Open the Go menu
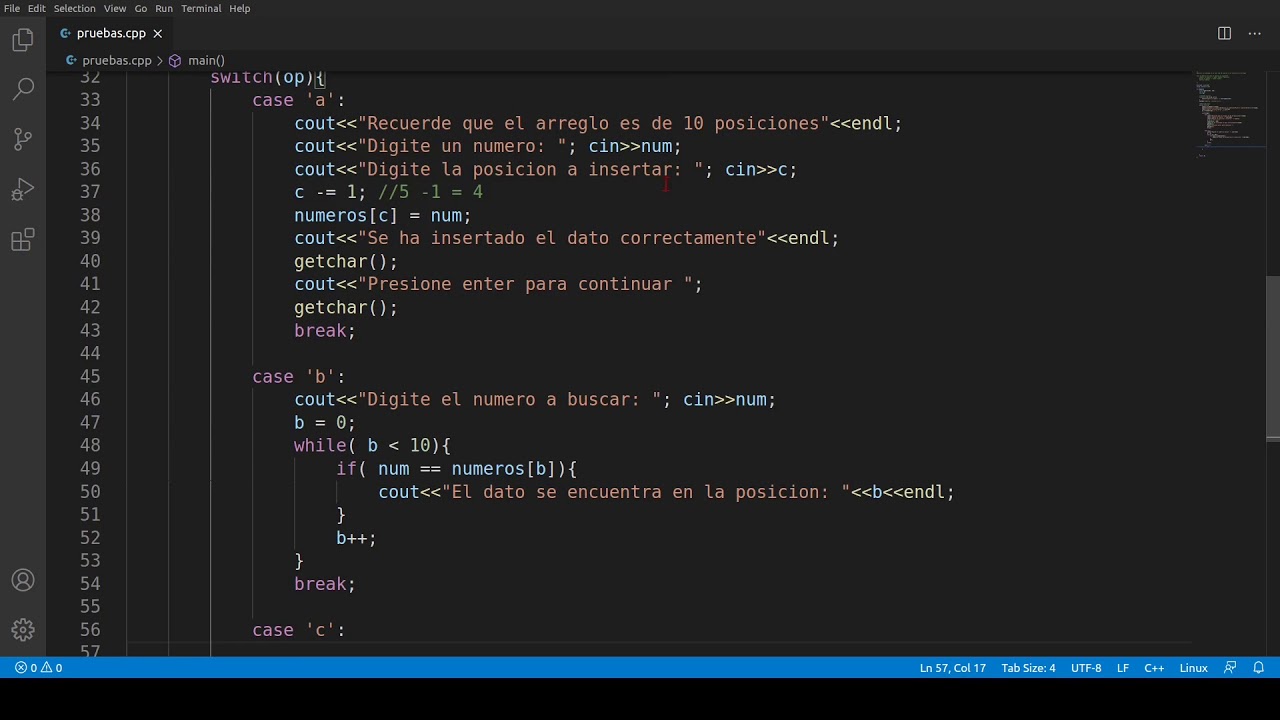This screenshot has width=1280, height=720. [141, 8]
